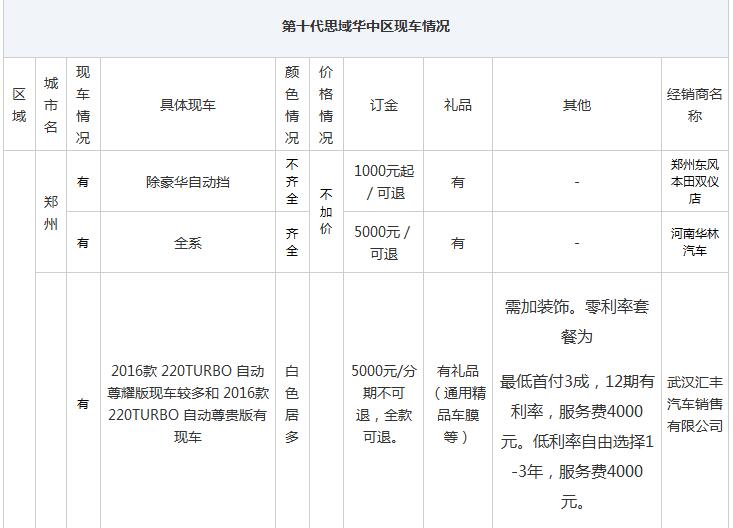The image size is (733, 528).
Task: Select the 礼品 column header
Action: pos(458,105)
